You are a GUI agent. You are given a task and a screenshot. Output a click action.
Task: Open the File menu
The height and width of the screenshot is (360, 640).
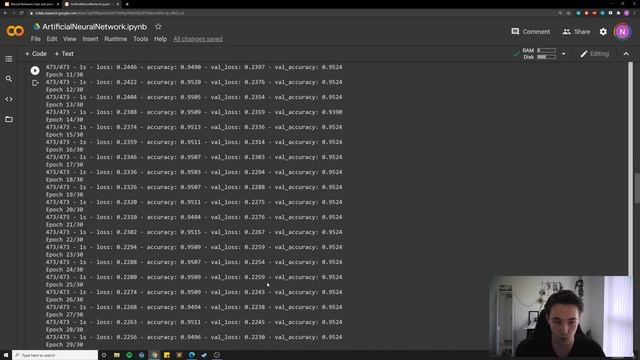point(36,39)
